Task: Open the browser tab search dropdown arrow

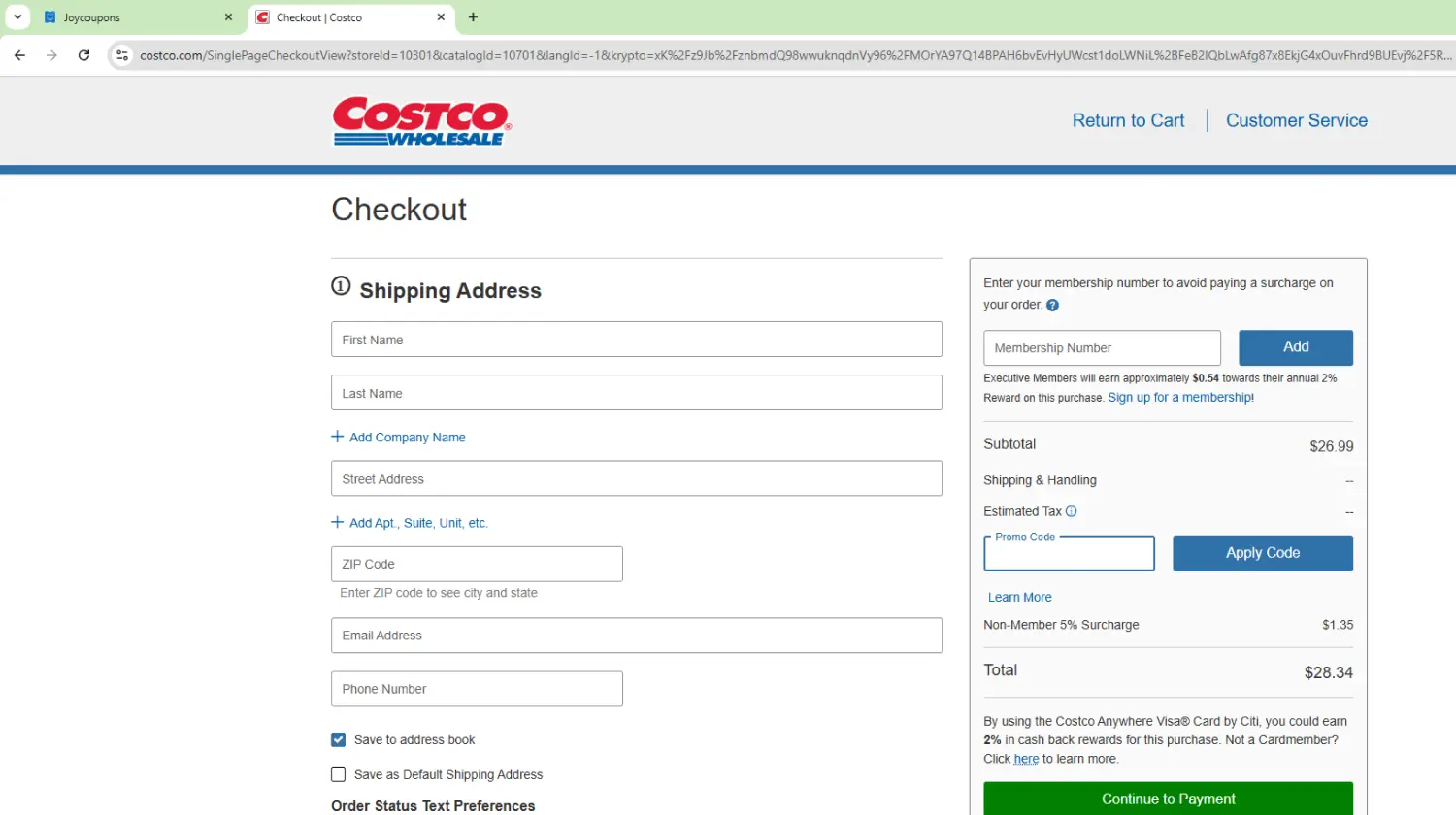Action: point(17,17)
